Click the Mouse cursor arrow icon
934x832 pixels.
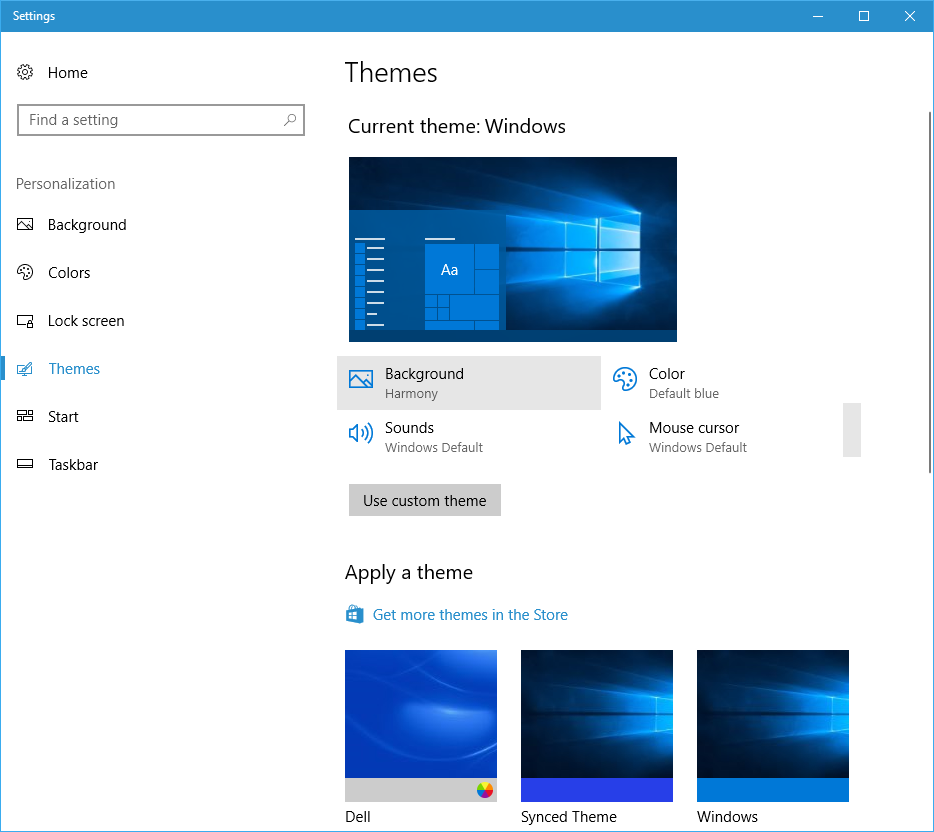tap(626, 434)
